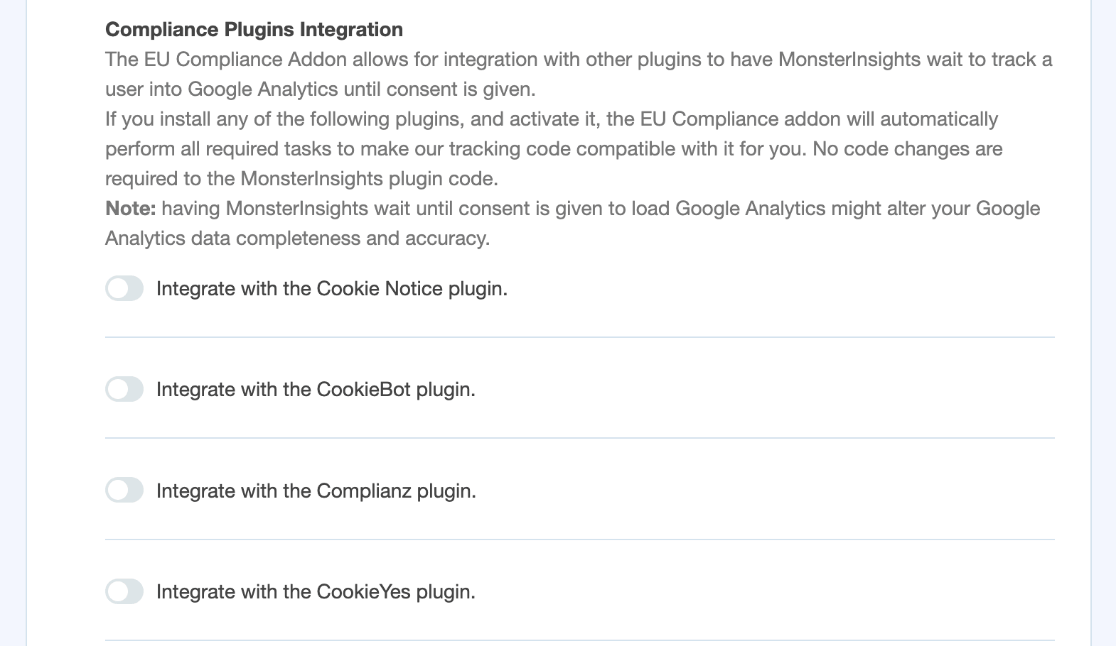Viewport: 1116px width, 646px height.
Task: Click the divider line below Cookie Notice row
Action: click(580, 338)
